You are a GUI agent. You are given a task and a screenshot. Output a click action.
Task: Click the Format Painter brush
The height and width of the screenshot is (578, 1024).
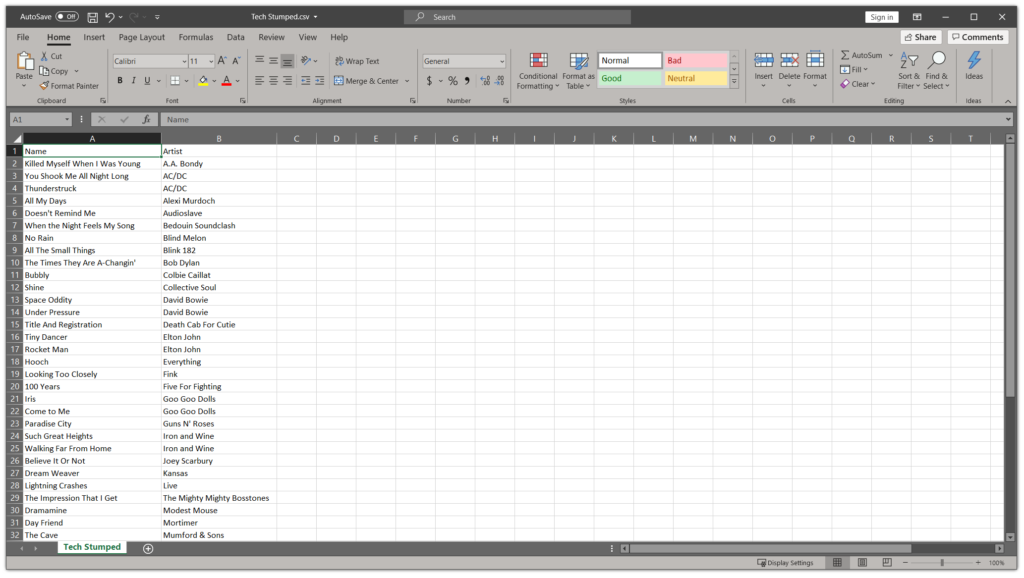tap(44, 86)
